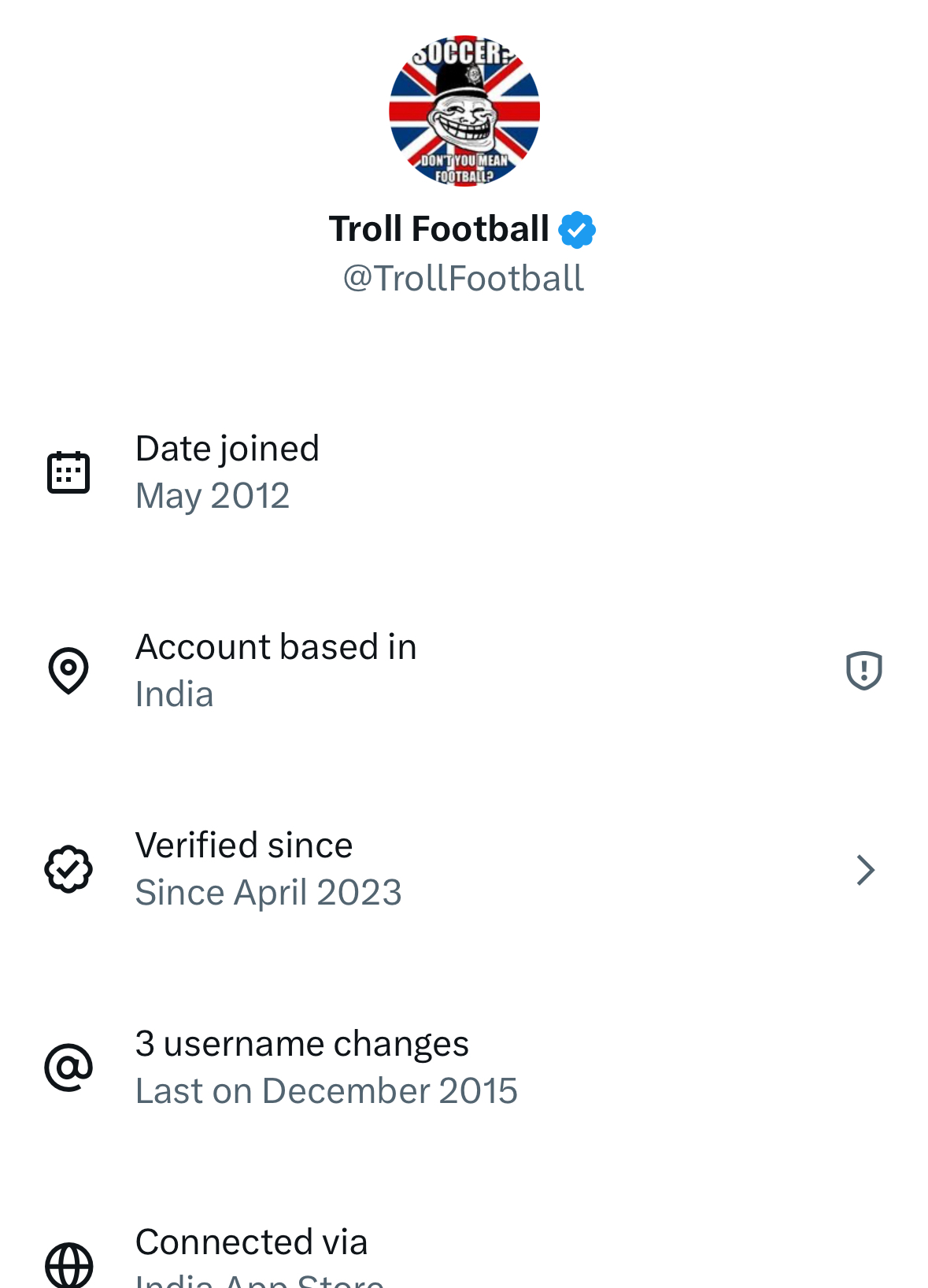Image resolution: width=928 pixels, height=1288 pixels.
Task: Tap the Account based in label
Action: (275, 647)
